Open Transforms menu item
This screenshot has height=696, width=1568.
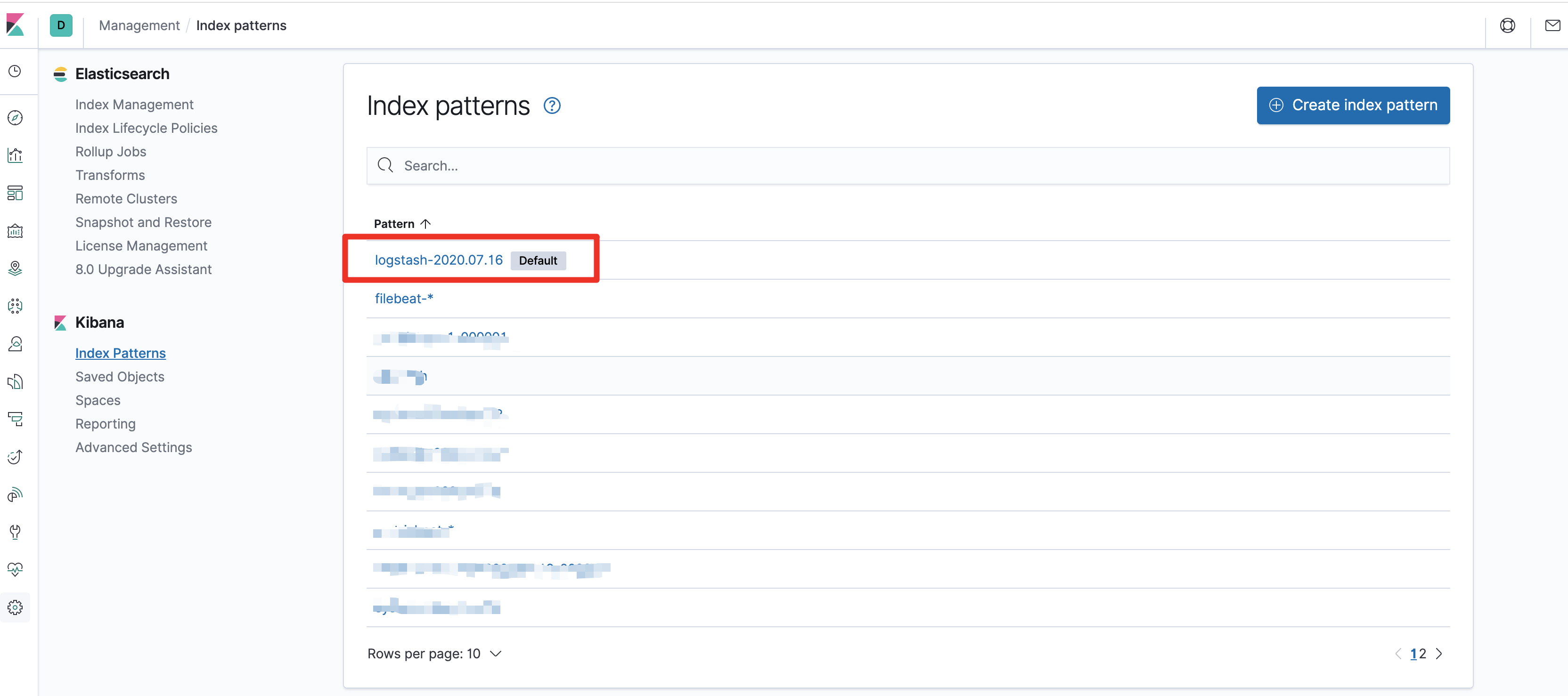110,175
